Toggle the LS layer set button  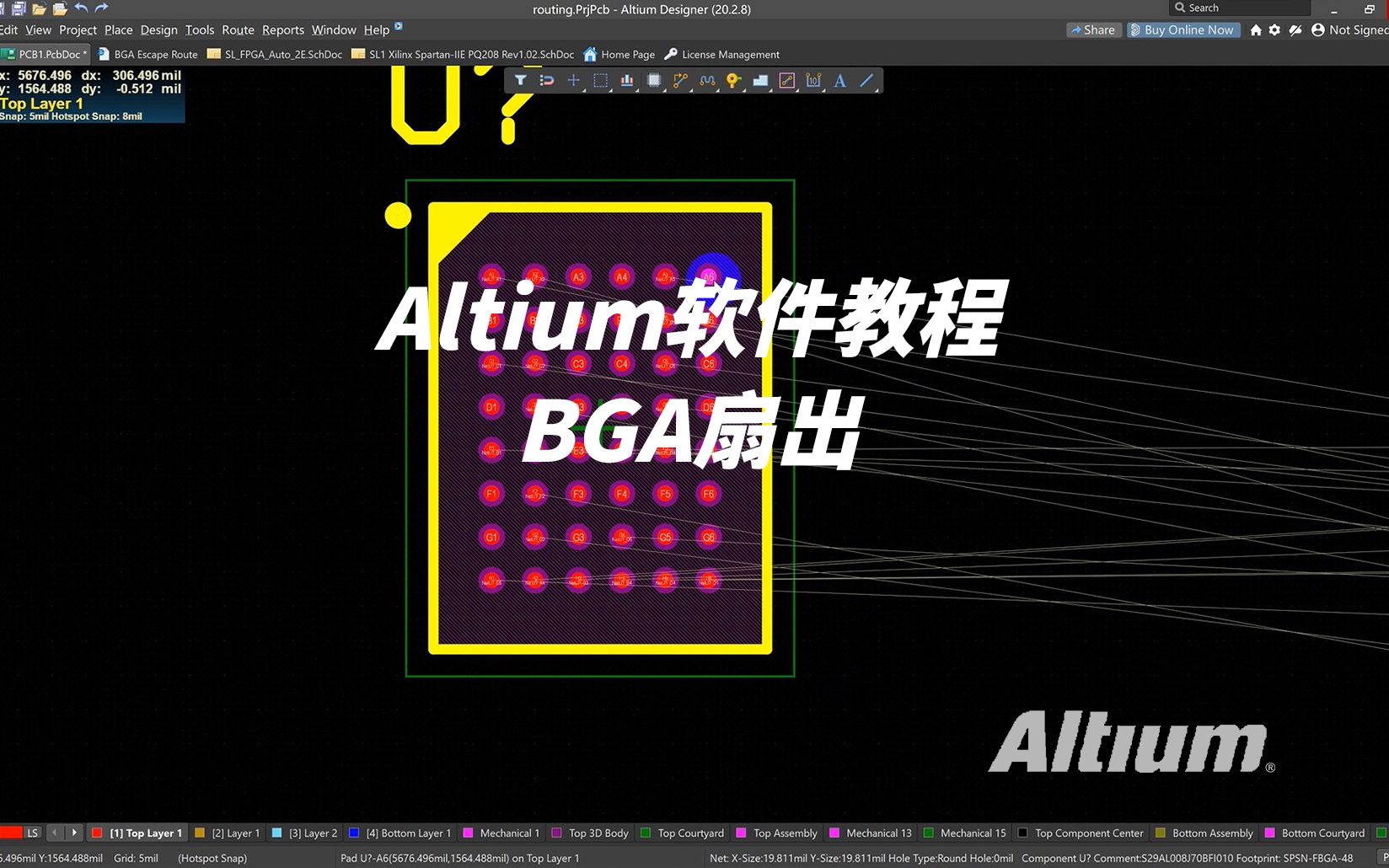coord(32,833)
